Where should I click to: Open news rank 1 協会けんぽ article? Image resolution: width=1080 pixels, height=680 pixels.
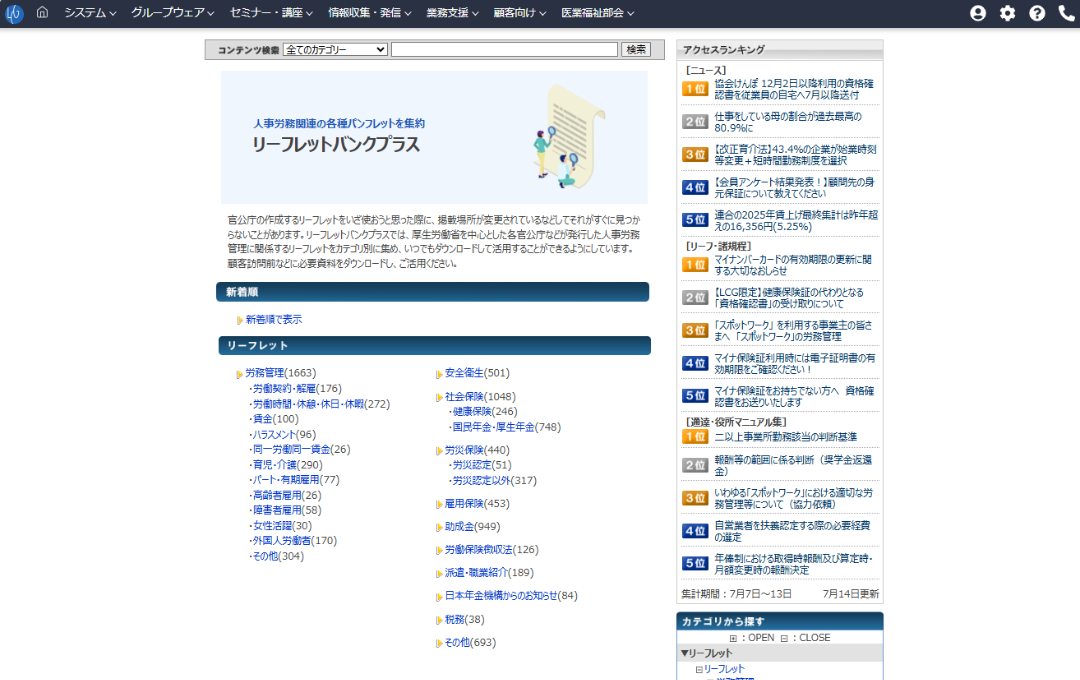(x=793, y=89)
